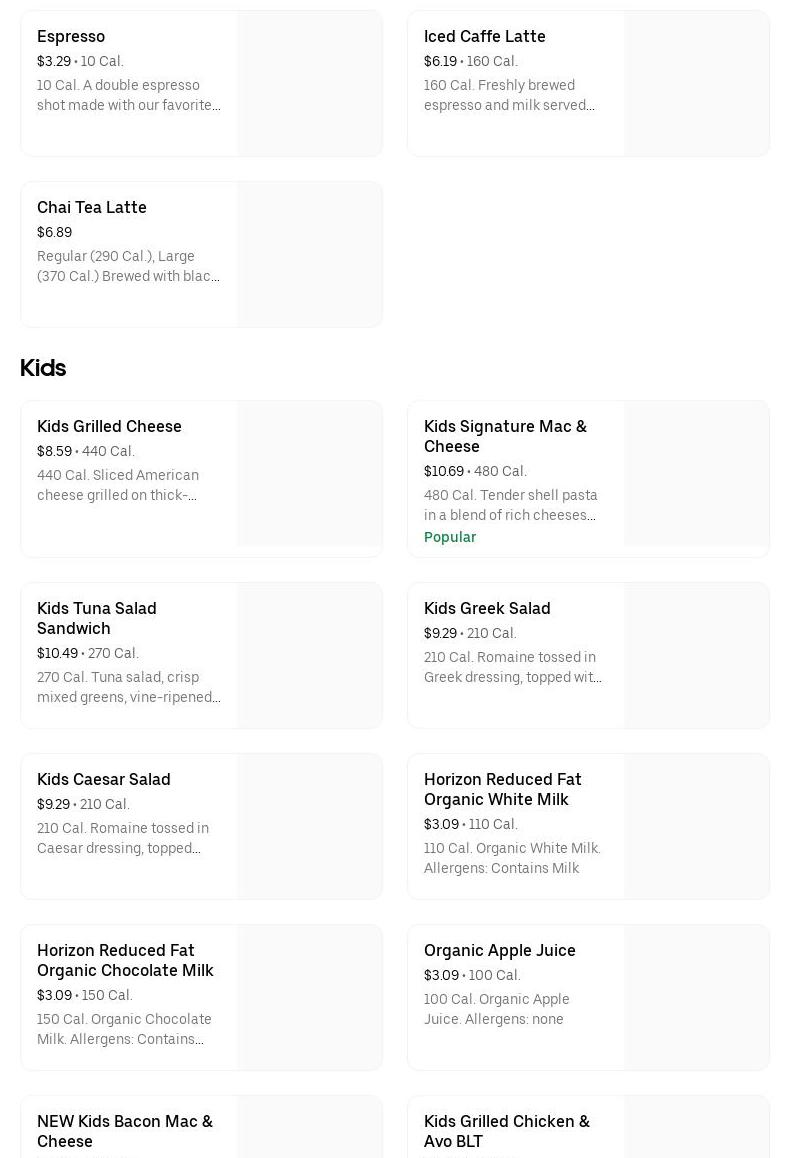Screen dimensions: 804x1158
Task: Click Popular label on Kids Signature Mac
Action: click(450, 537)
